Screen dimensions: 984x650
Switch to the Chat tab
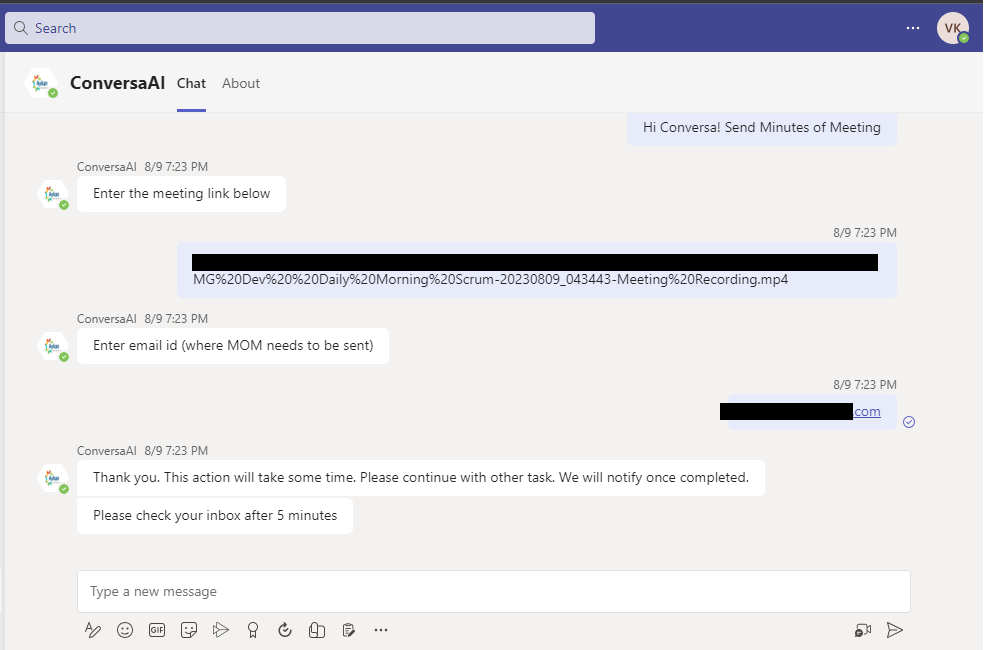click(x=191, y=83)
